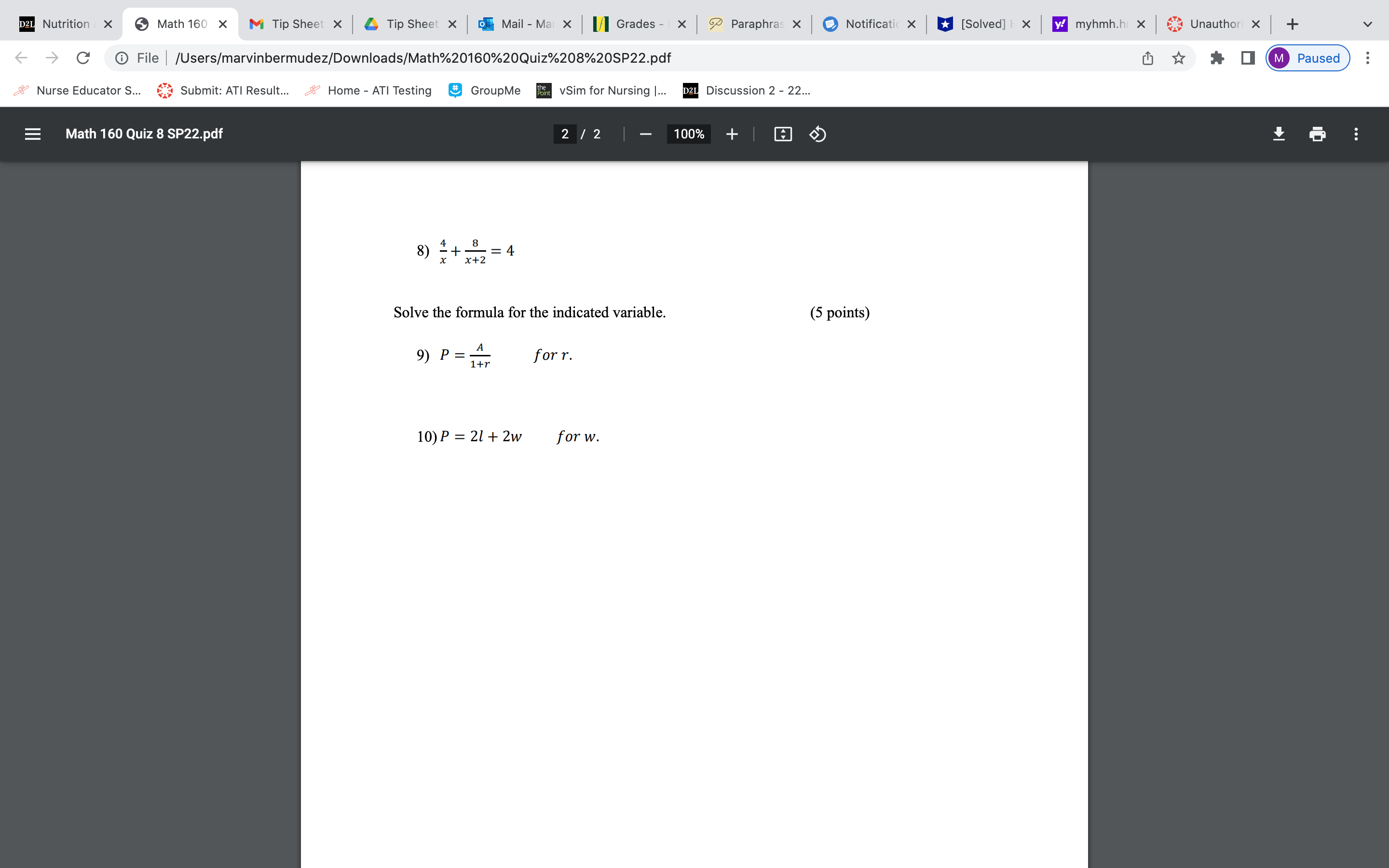1389x868 pixels.
Task: Open PDF more options menu
Action: pos(1356,134)
